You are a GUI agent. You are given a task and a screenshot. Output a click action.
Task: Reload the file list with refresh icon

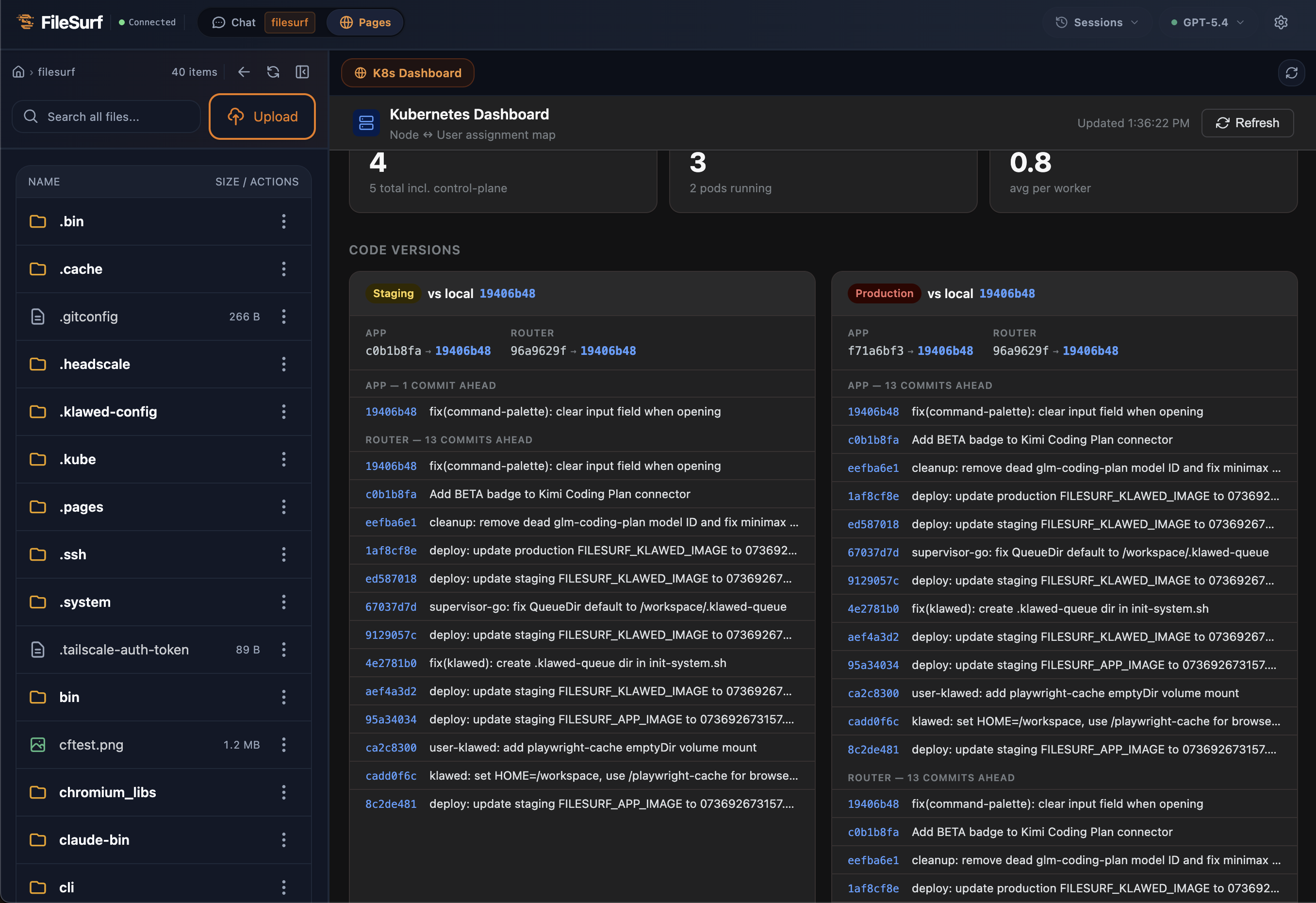click(x=273, y=72)
